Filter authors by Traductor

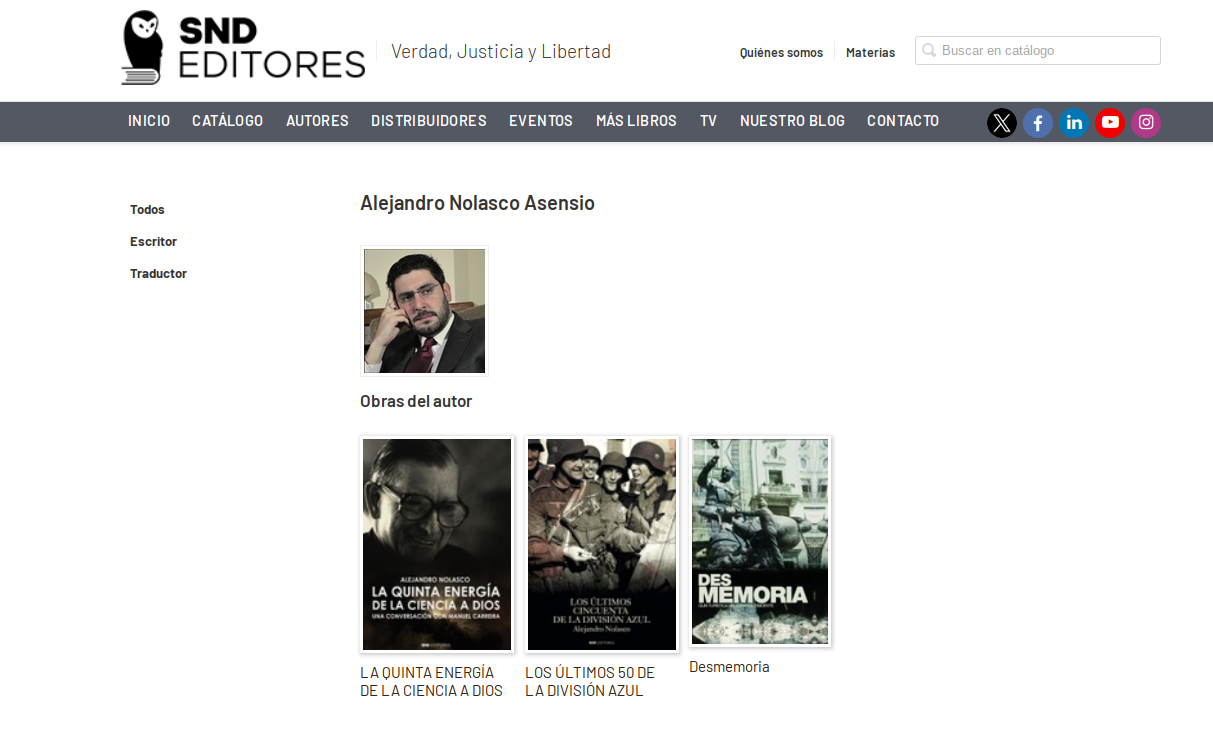coord(158,274)
